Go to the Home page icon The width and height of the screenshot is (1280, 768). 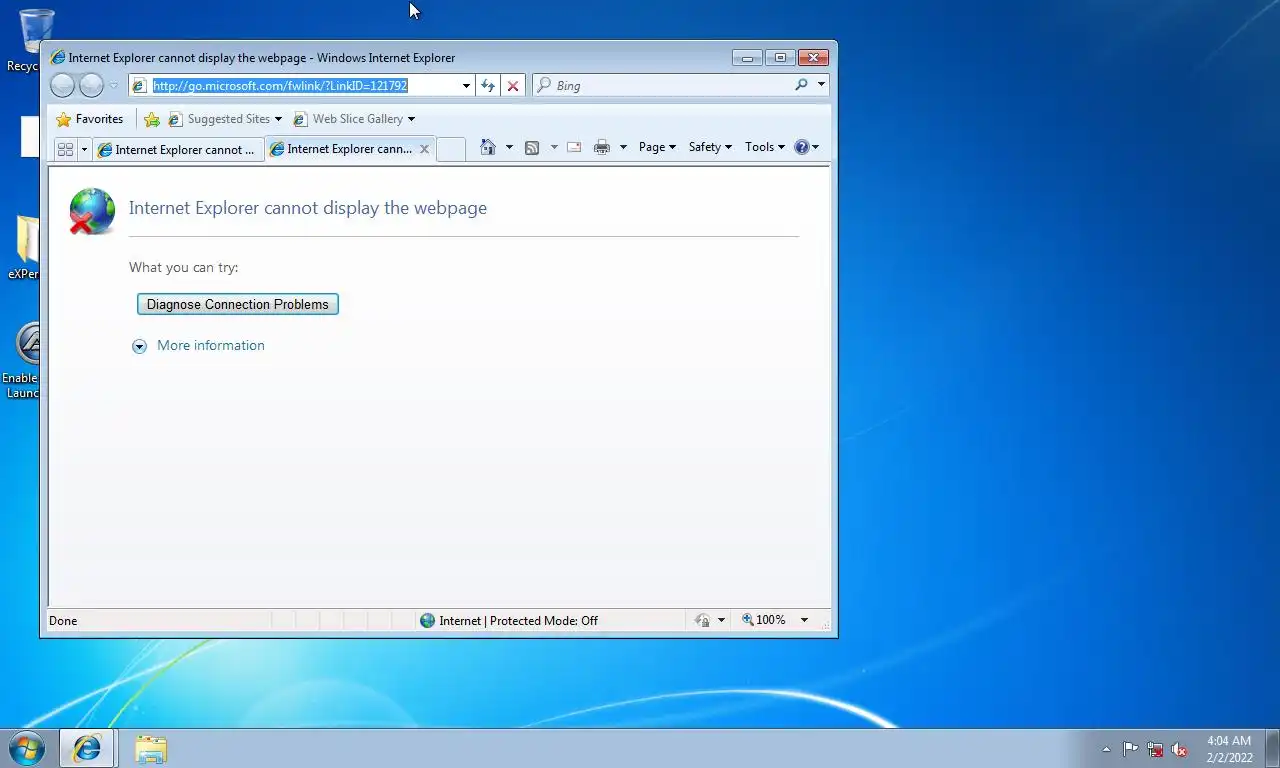(488, 147)
